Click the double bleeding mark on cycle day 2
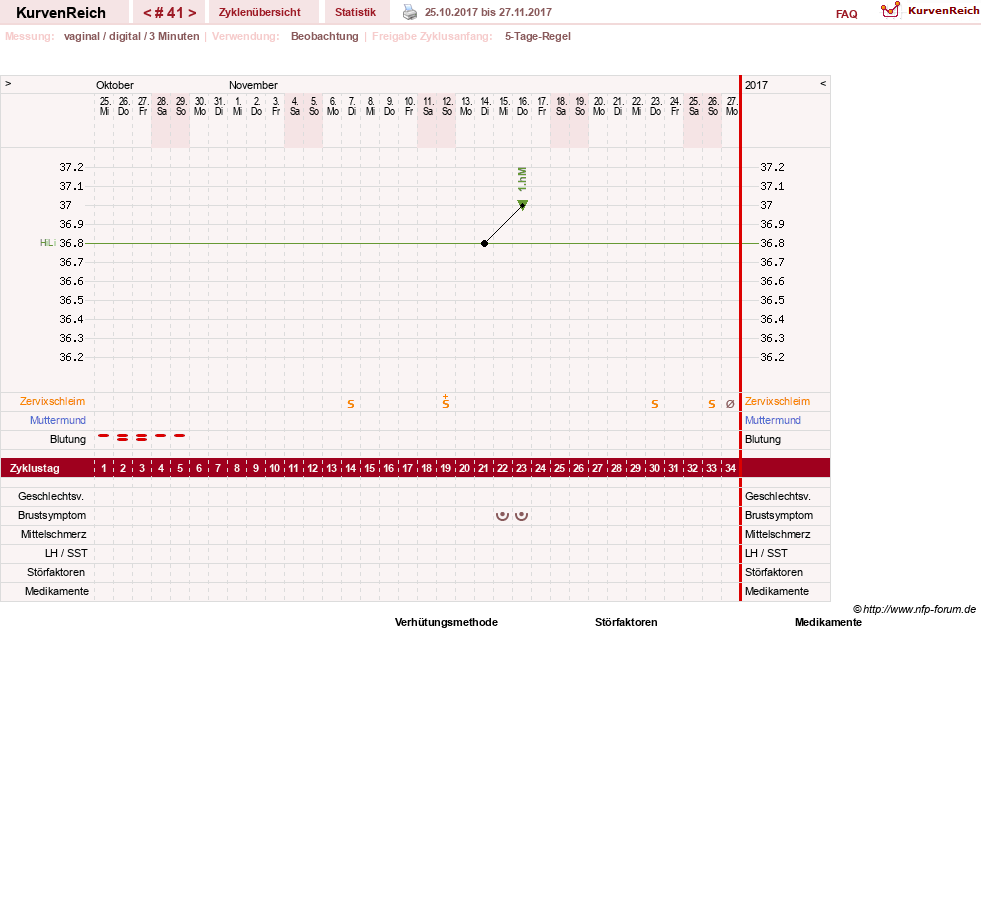This screenshot has width=981, height=901. [123, 438]
